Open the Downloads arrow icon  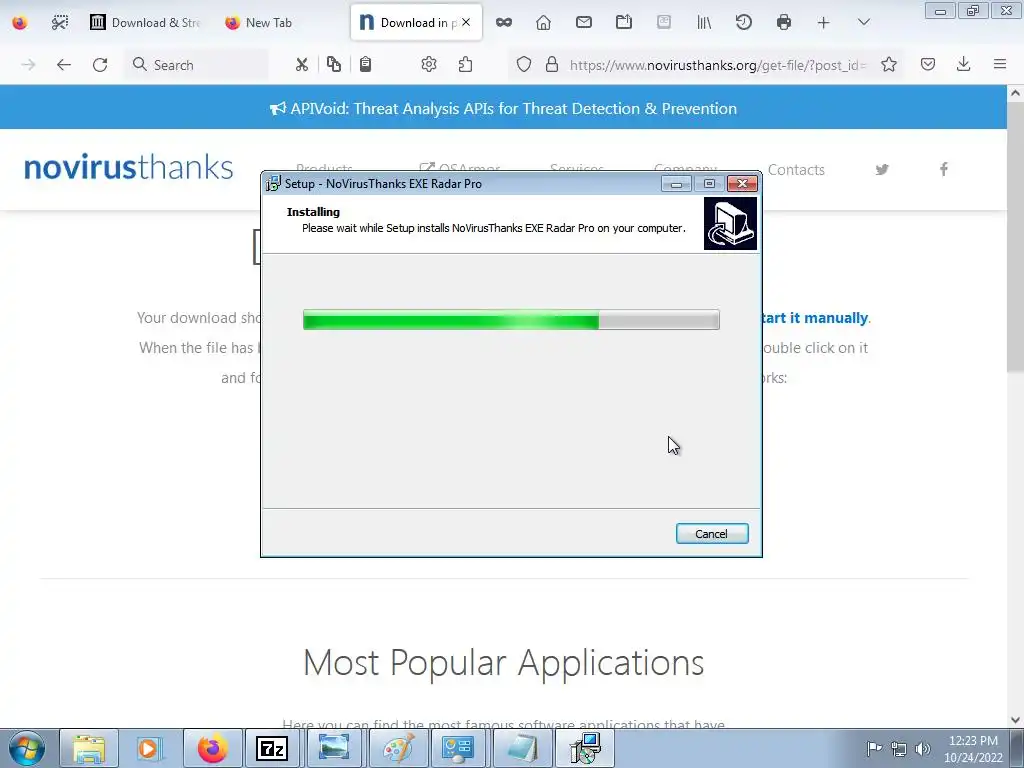point(963,64)
